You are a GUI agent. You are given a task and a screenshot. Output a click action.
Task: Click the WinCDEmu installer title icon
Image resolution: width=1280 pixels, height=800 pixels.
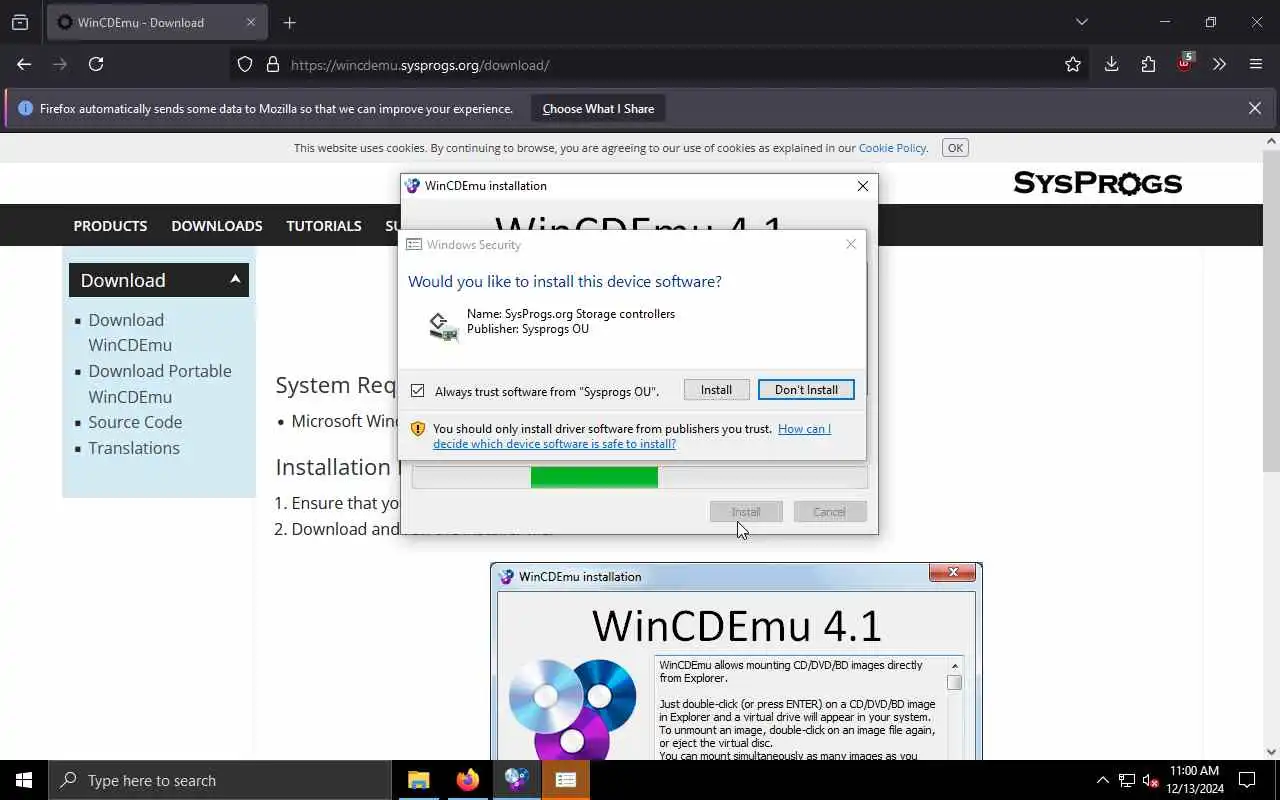coord(412,186)
